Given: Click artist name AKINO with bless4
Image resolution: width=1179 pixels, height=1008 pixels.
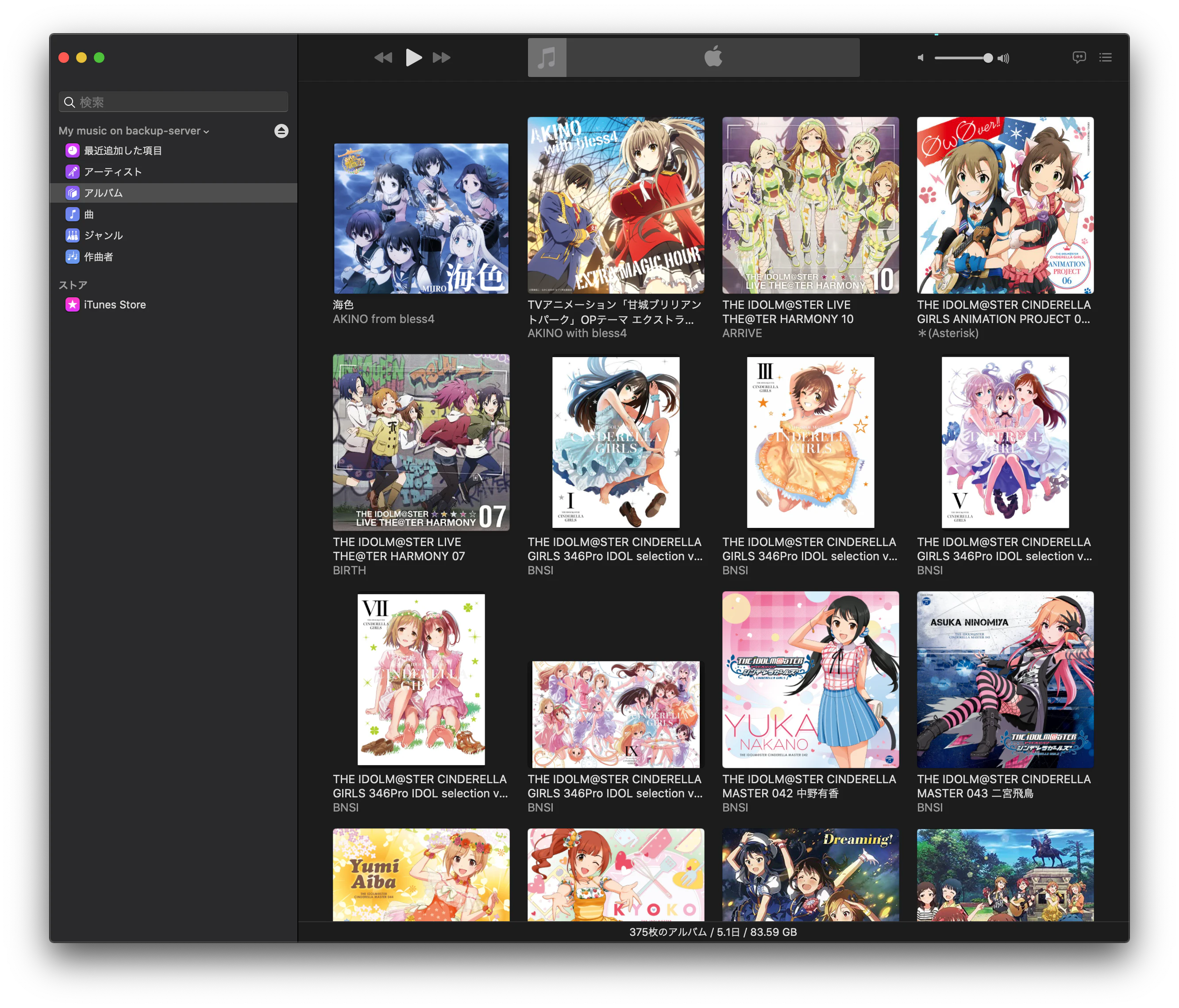Looking at the screenshot, I should 577,333.
